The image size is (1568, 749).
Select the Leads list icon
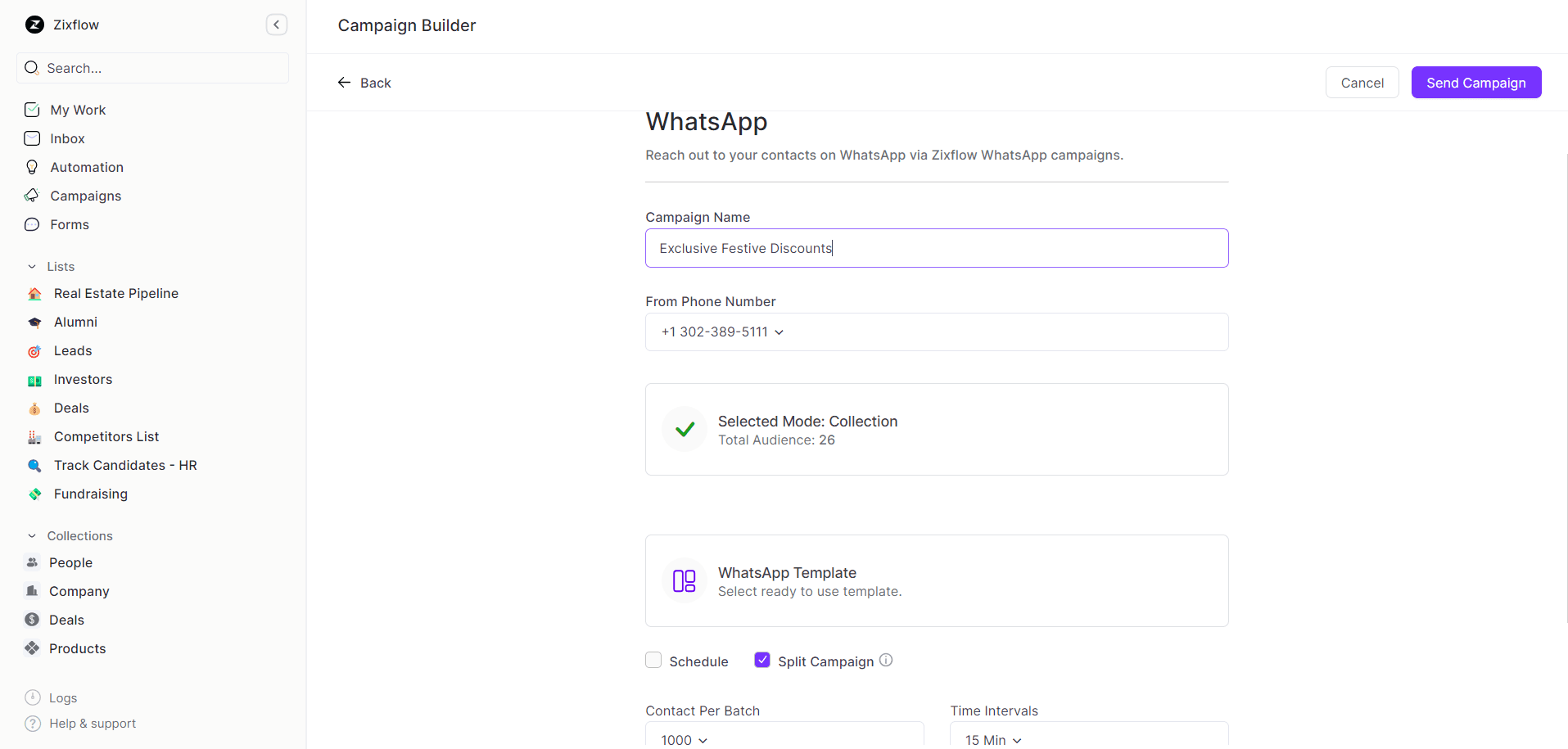pos(34,350)
